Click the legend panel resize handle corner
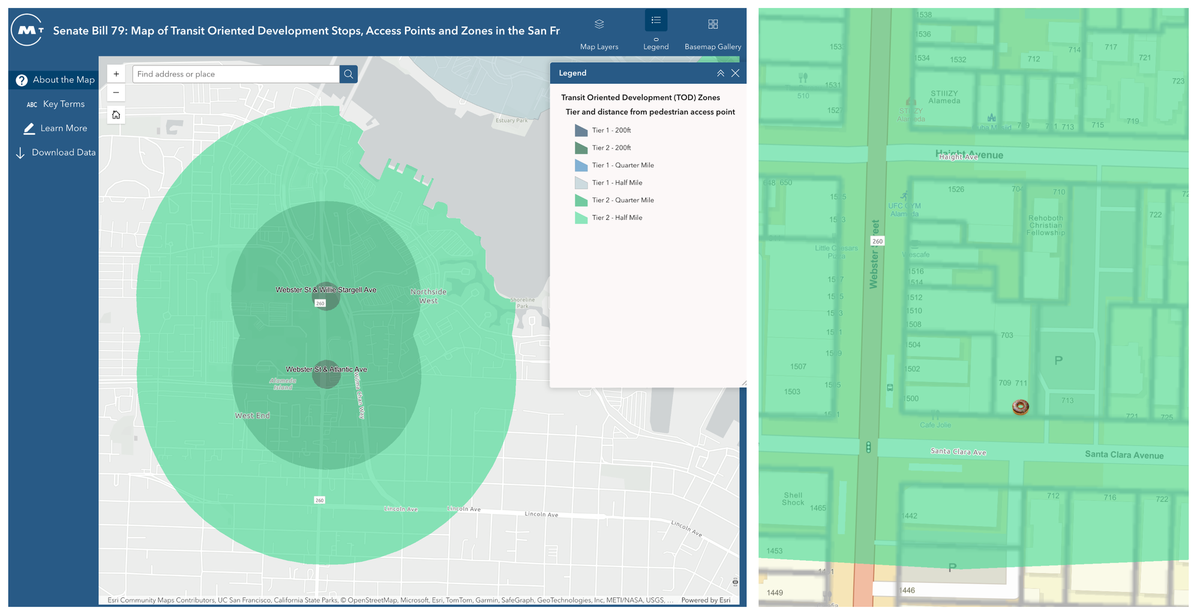 point(742,383)
